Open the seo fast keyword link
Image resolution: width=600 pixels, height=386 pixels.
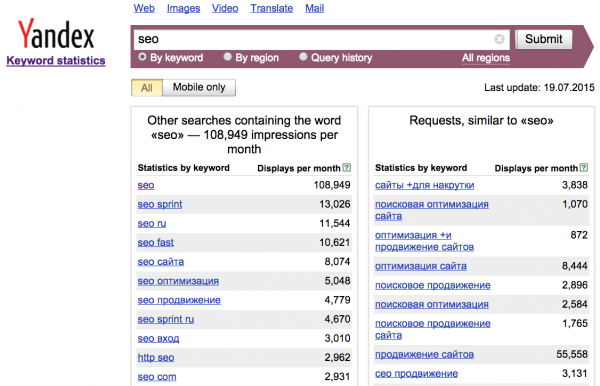(x=156, y=243)
